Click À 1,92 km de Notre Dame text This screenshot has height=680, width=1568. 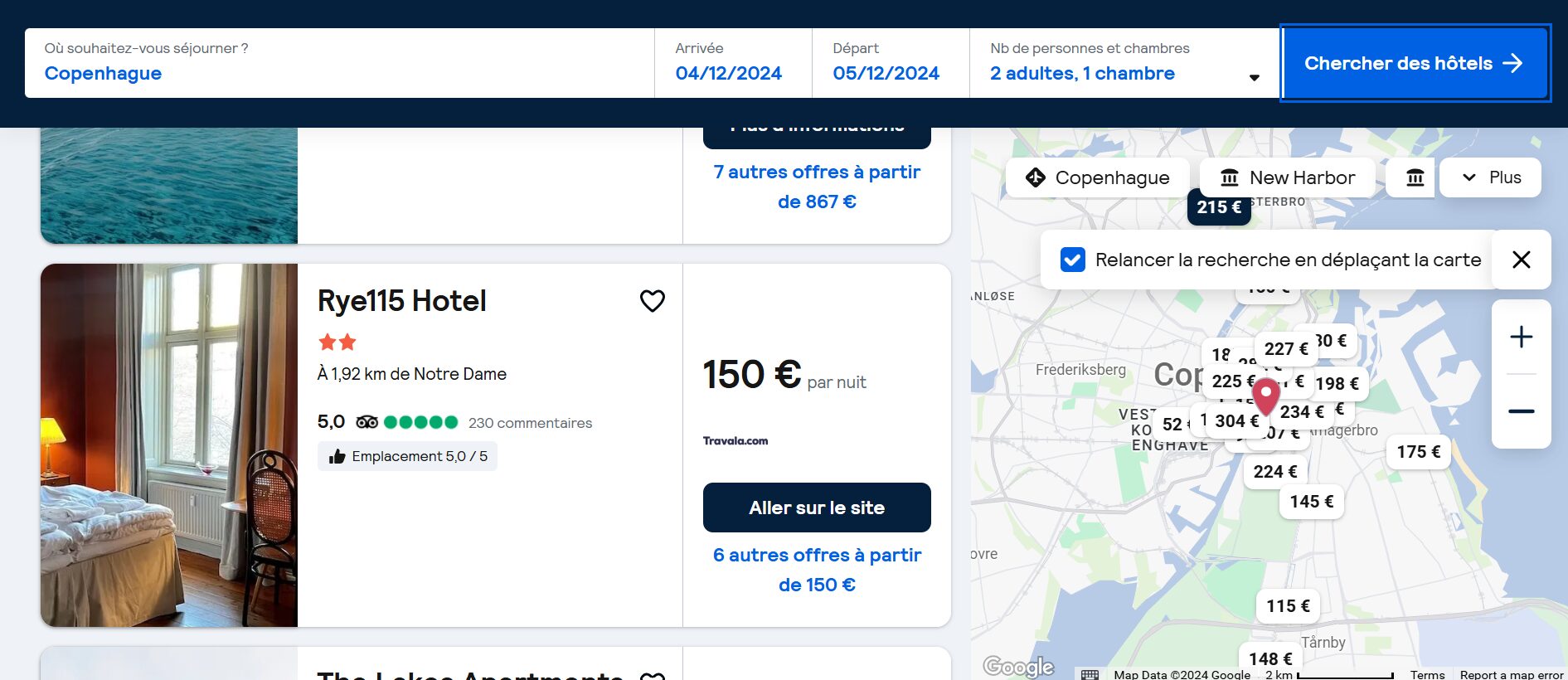(x=412, y=374)
